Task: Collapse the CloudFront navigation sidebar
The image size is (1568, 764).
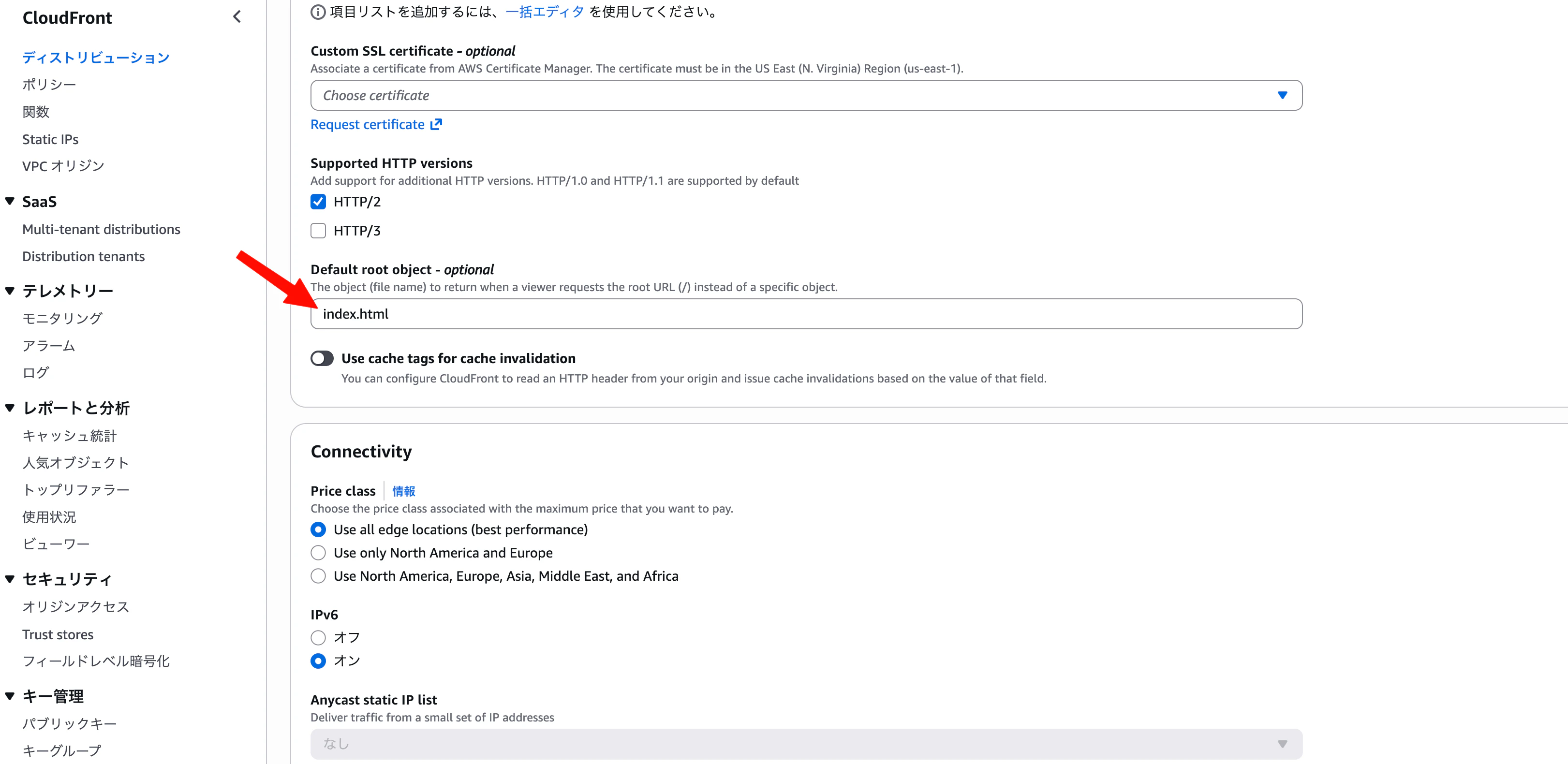Action: coord(237,17)
